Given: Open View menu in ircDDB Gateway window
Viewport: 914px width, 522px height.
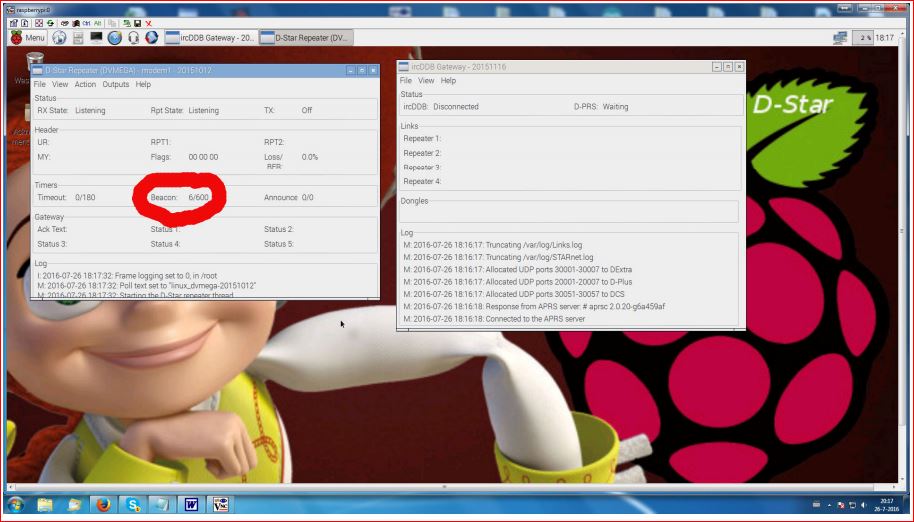Looking at the screenshot, I should pos(426,80).
